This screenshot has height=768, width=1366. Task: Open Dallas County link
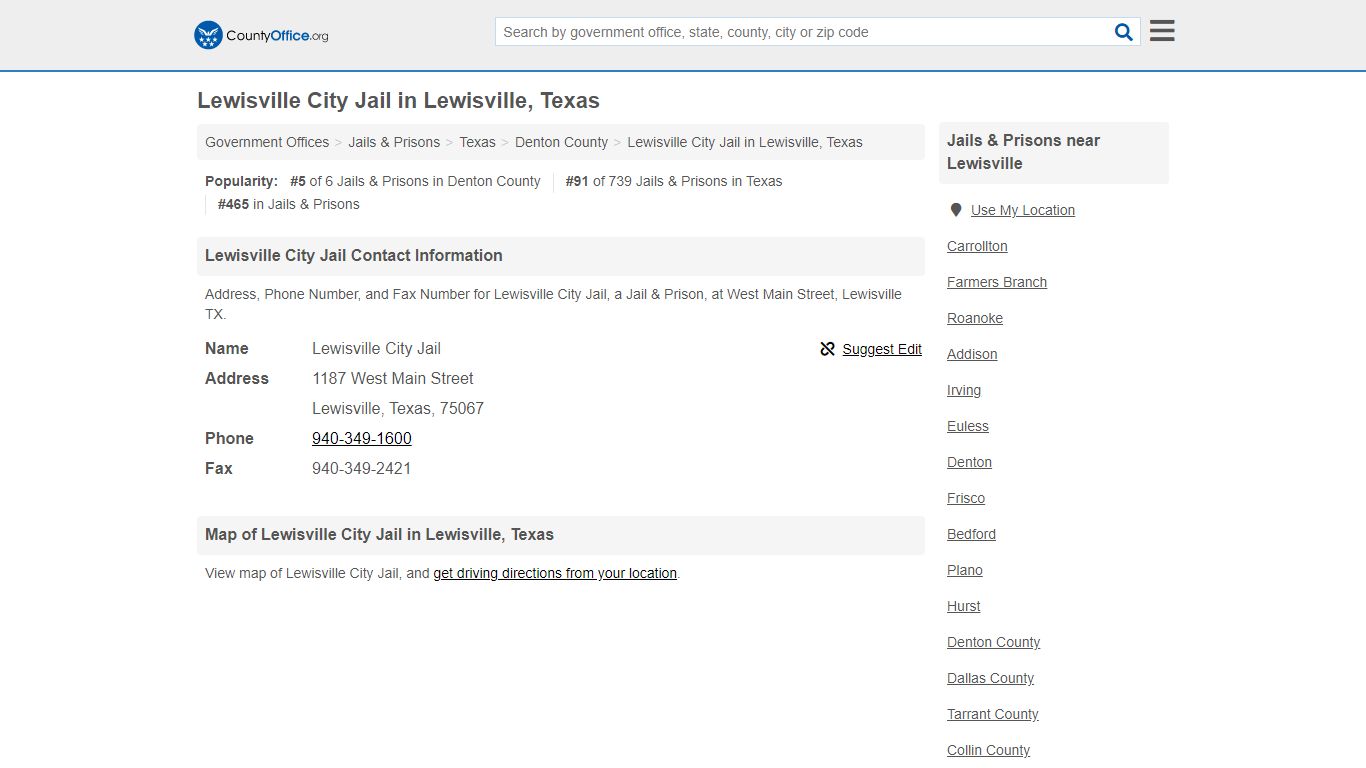(990, 678)
